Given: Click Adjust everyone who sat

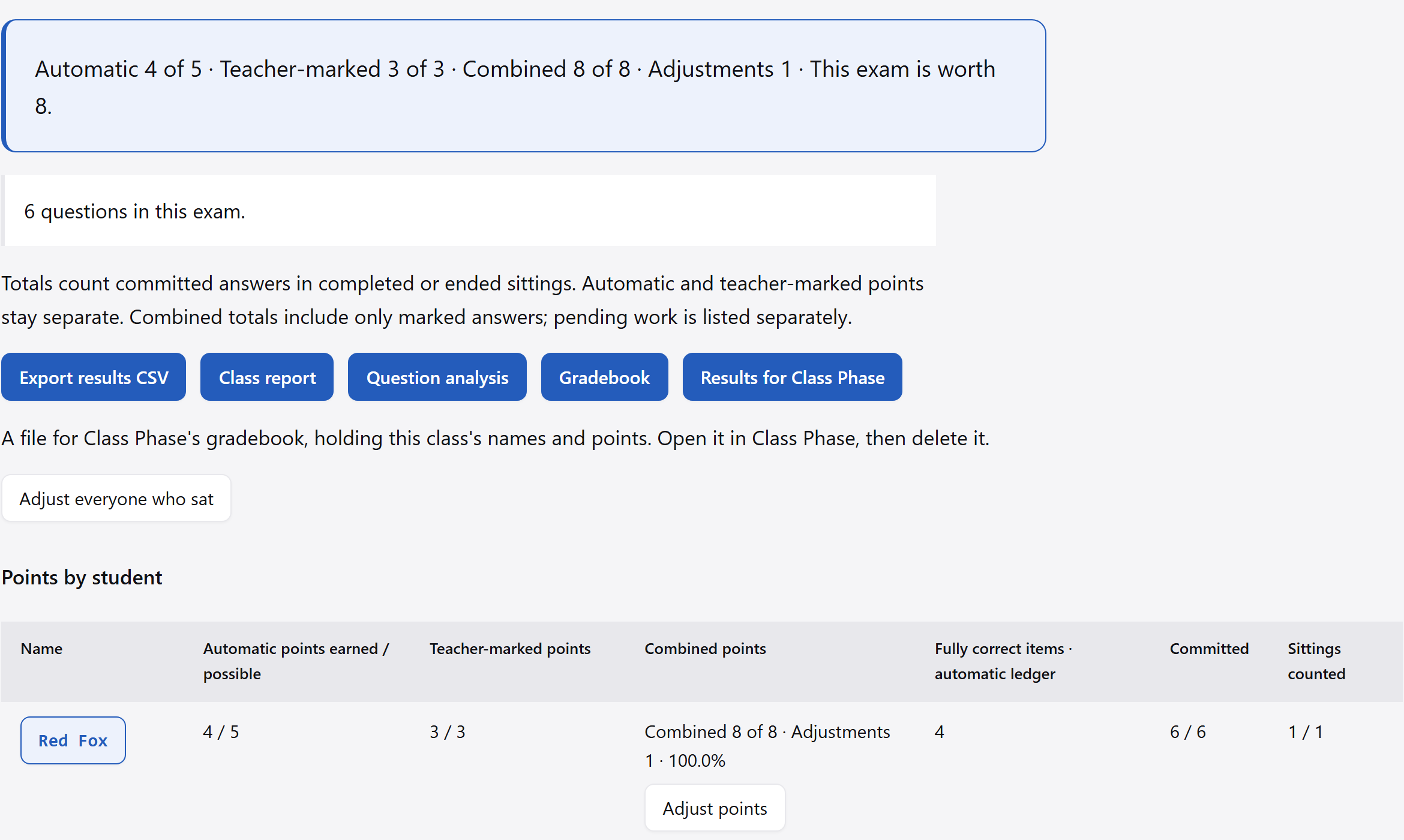Looking at the screenshot, I should [x=116, y=499].
